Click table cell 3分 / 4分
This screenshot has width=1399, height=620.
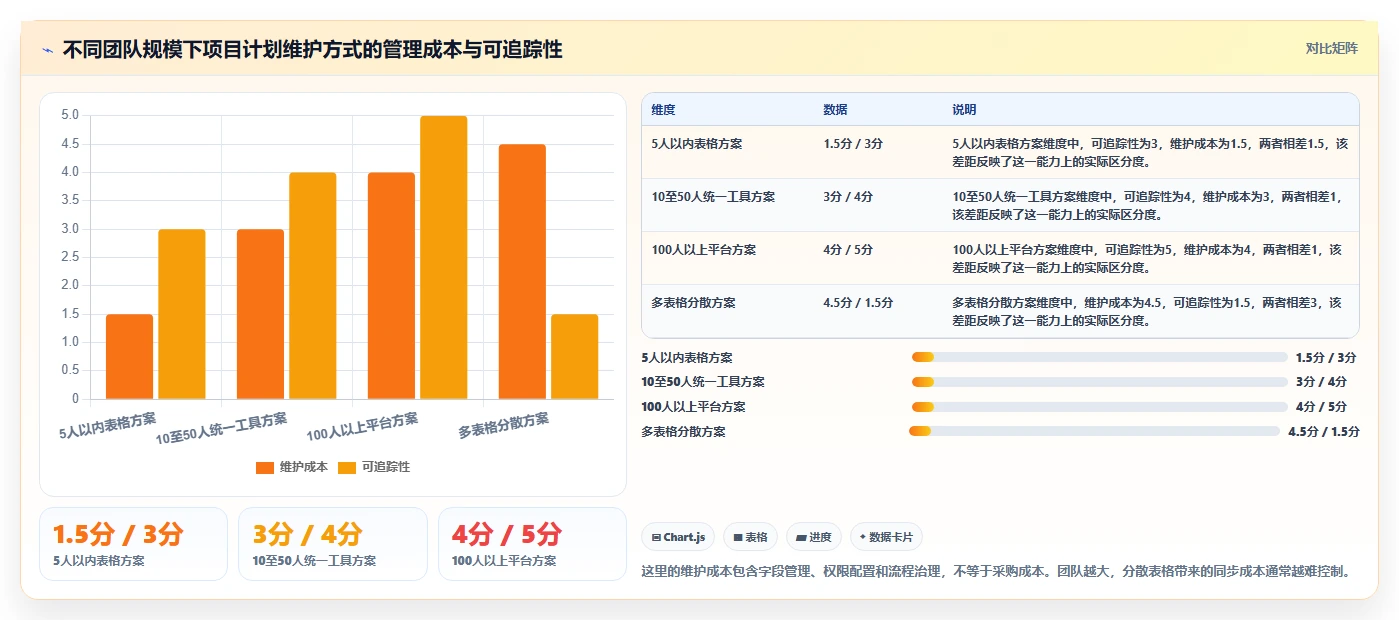(x=848, y=197)
